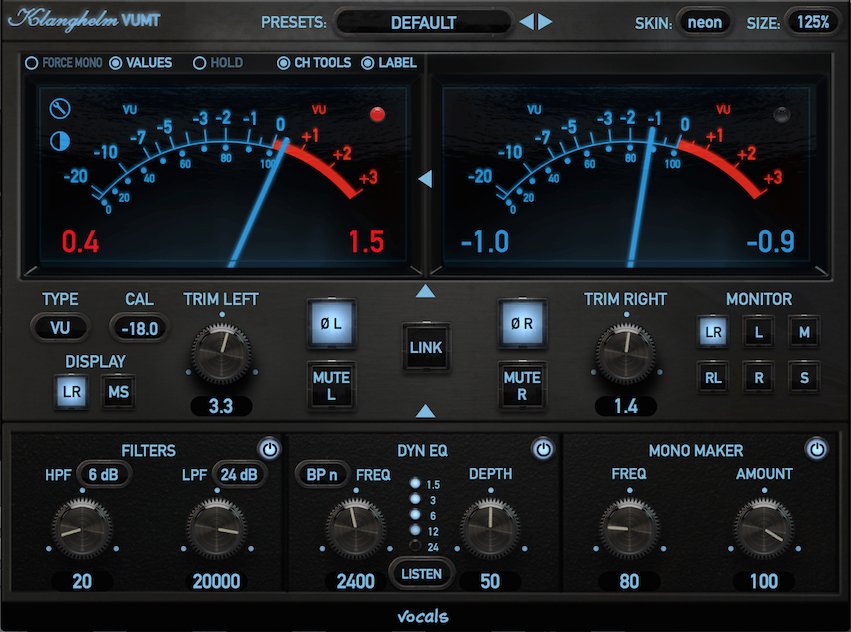Toggle the Label option
The height and width of the screenshot is (632, 851).
click(x=389, y=63)
